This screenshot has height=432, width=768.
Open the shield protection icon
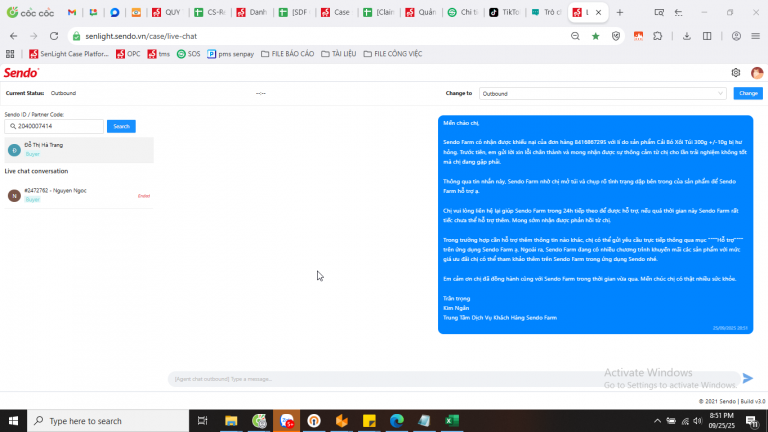click(x=616, y=36)
